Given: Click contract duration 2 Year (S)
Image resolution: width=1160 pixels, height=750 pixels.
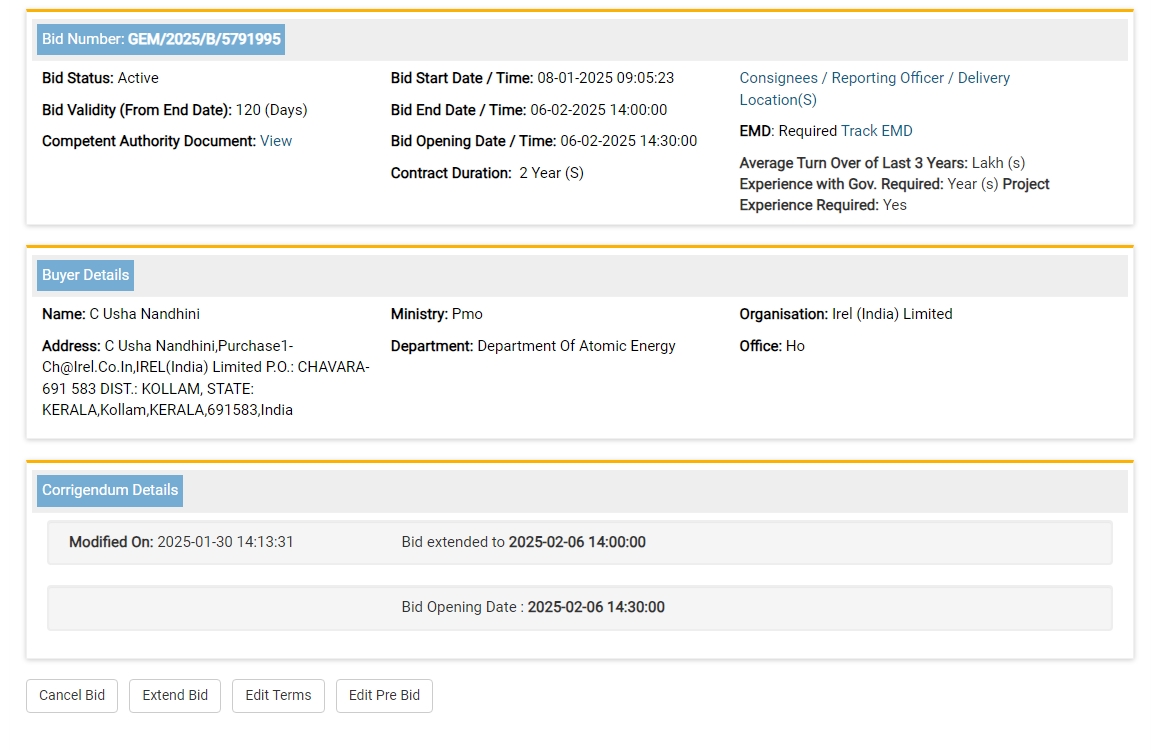Looking at the screenshot, I should 551,173.
